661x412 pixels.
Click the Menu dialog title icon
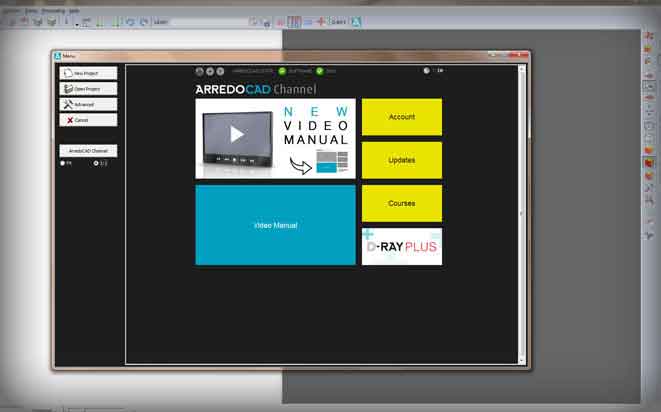point(58,56)
